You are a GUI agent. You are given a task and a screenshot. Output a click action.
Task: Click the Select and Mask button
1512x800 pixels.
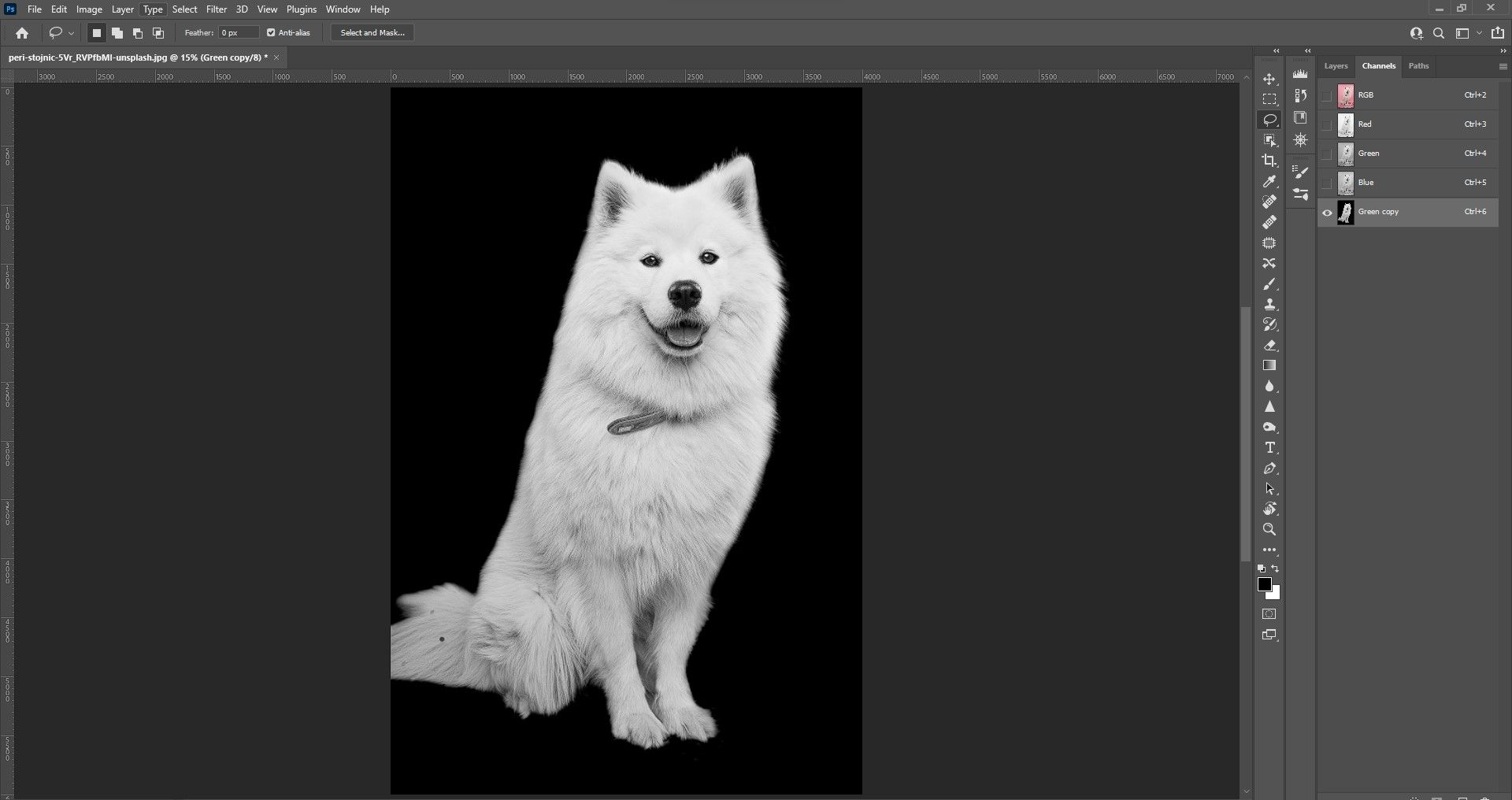(372, 33)
